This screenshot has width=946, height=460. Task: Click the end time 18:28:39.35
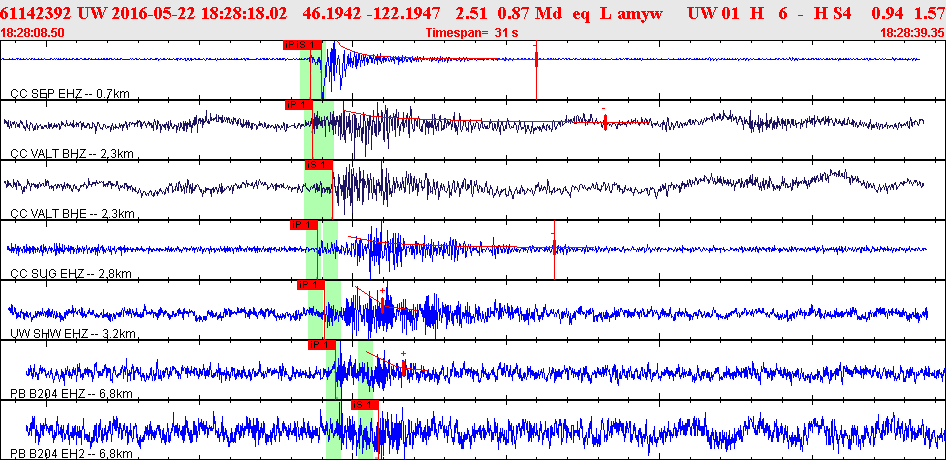click(911, 33)
